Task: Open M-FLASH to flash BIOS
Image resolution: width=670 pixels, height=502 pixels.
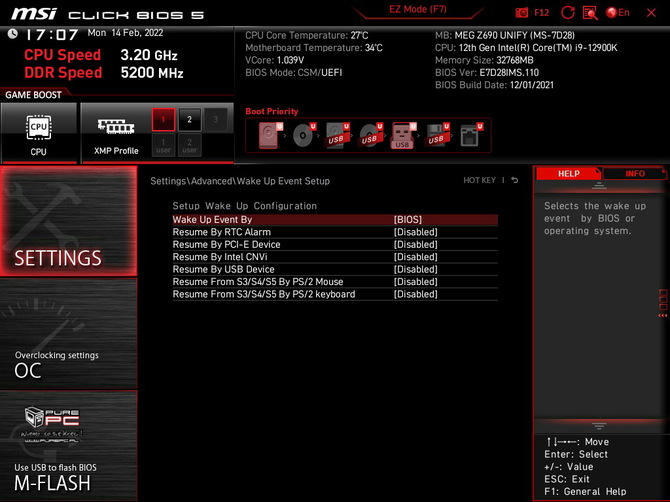Action: pos(68,446)
